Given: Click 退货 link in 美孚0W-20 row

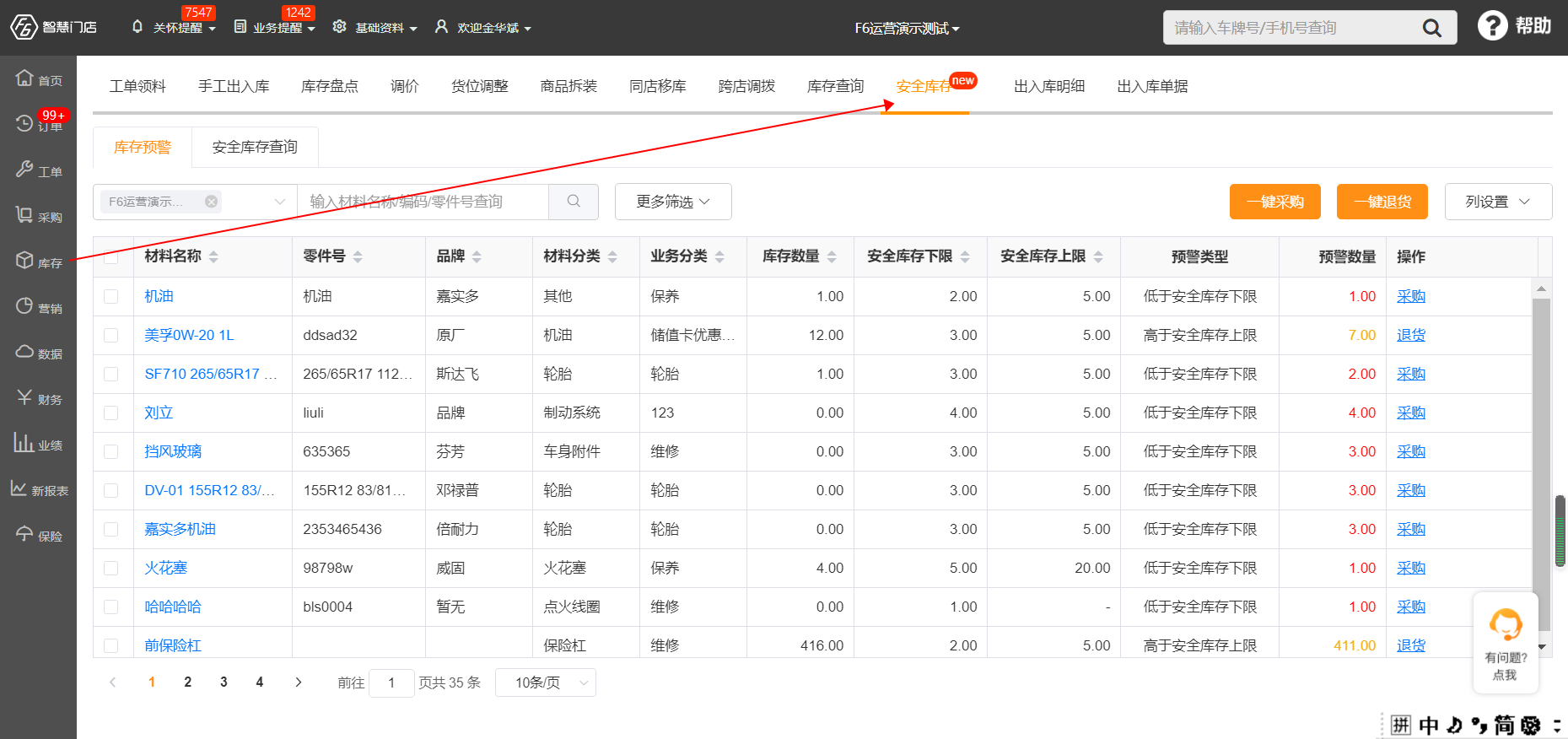Looking at the screenshot, I should tap(1411, 335).
